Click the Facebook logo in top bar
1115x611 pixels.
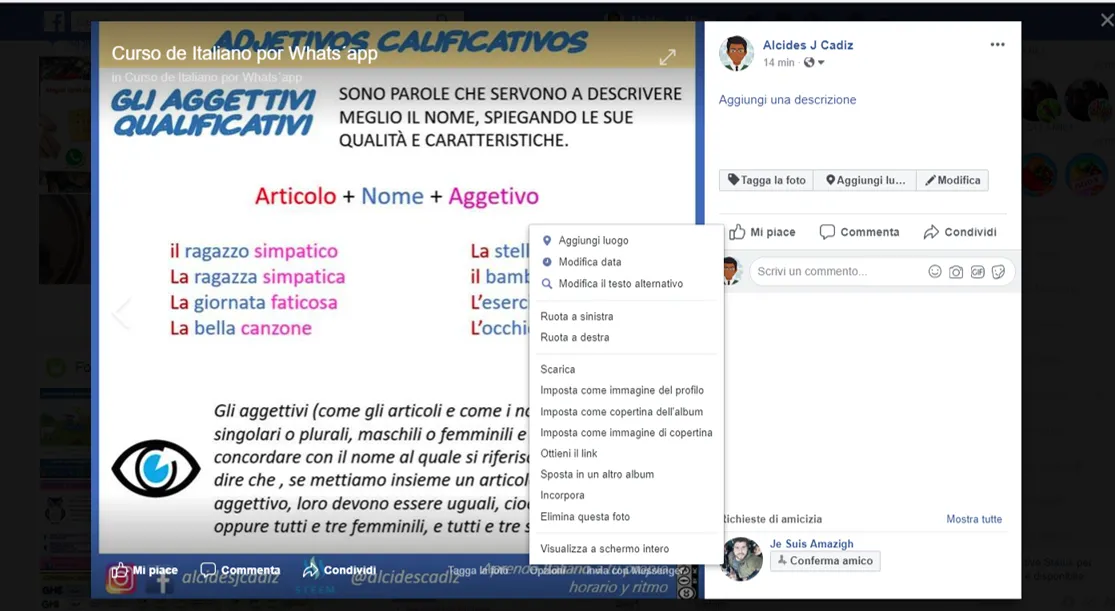[x=55, y=21]
